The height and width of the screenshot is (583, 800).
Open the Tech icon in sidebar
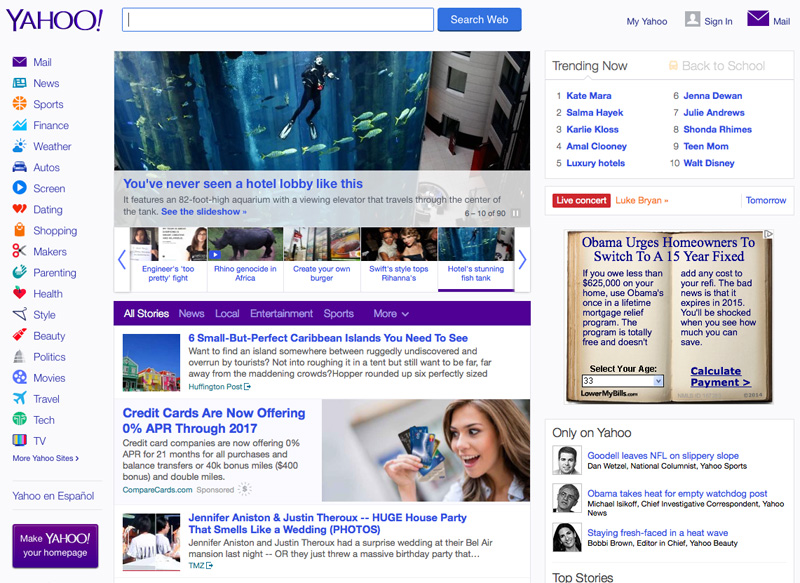[19, 419]
